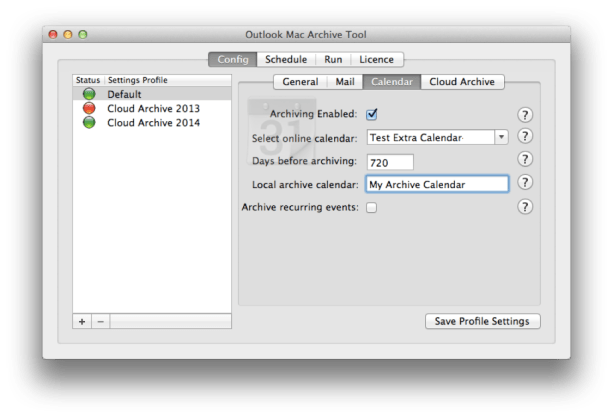Screen dimensions: 613x418
Task: Click the green status icon of Default profile
Action: [x=89, y=94]
